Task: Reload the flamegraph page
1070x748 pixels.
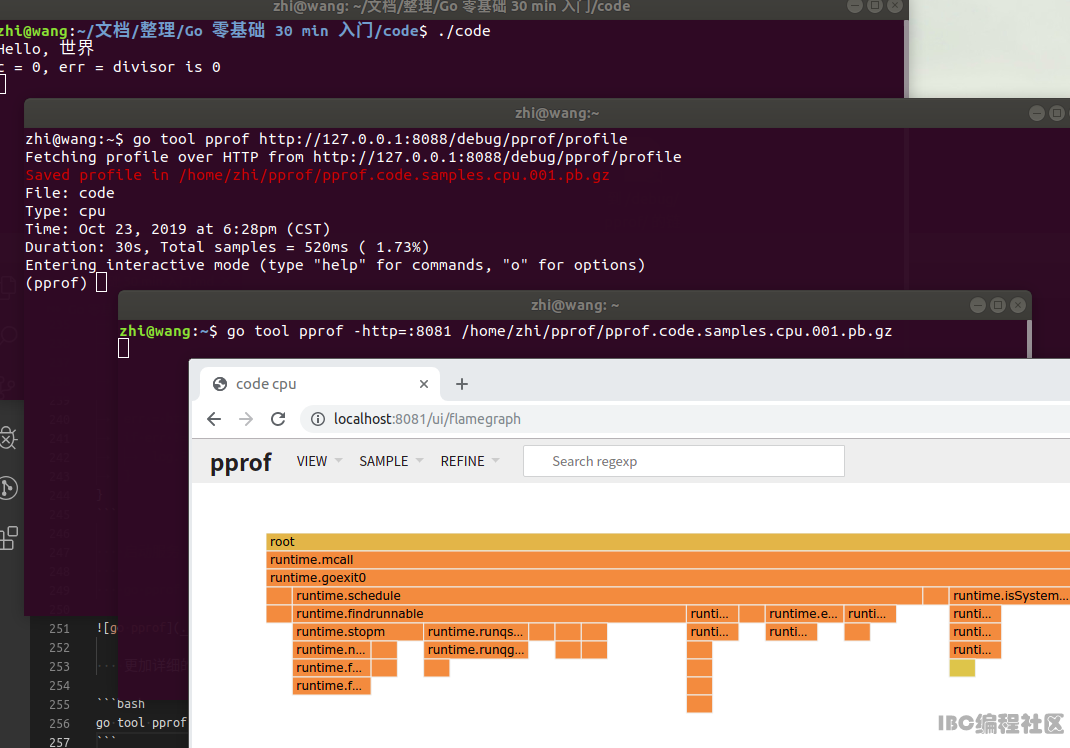Action: click(x=278, y=419)
